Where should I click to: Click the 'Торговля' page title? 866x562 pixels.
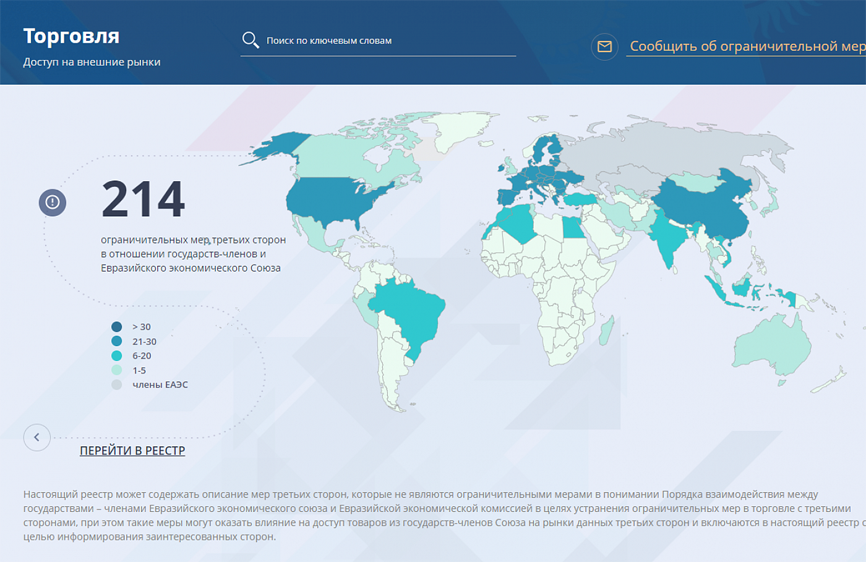[x=71, y=36]
